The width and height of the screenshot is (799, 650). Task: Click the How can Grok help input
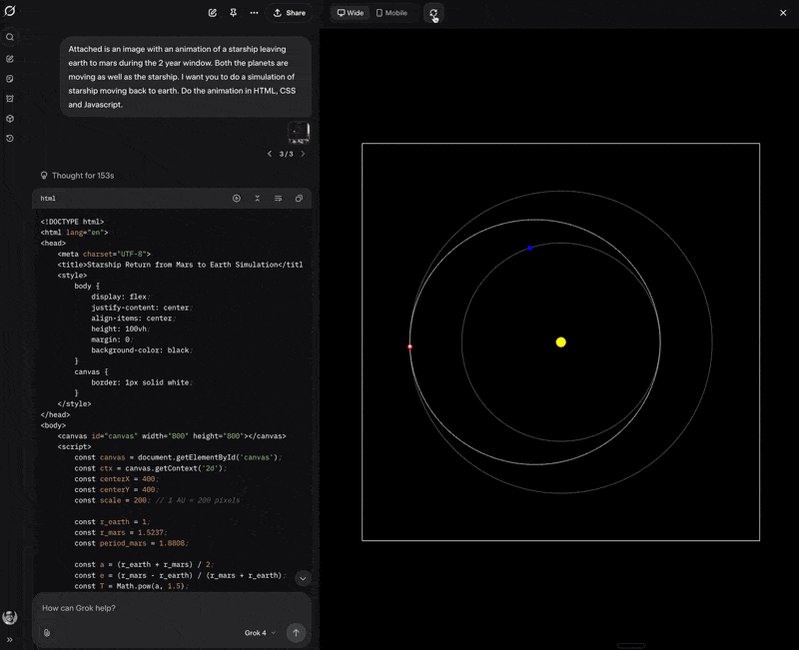tap(172, 608)
